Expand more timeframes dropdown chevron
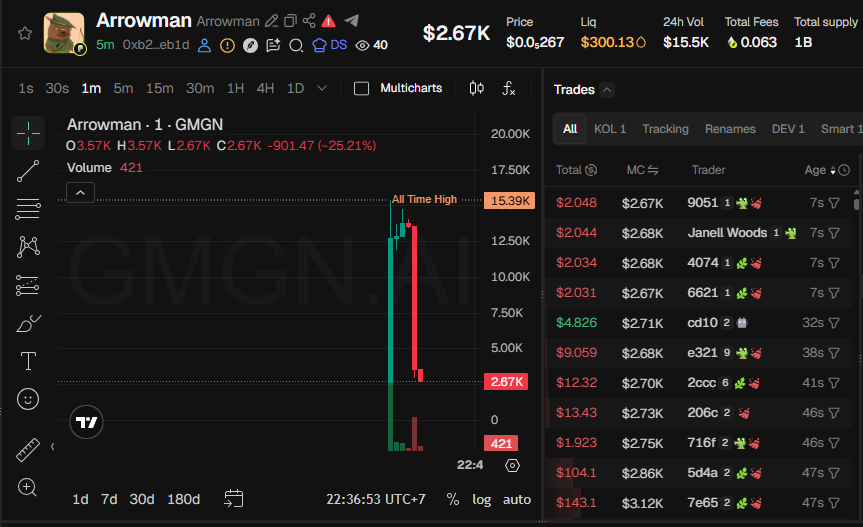This screenshot has height=527, width=863. coord(323,88)
